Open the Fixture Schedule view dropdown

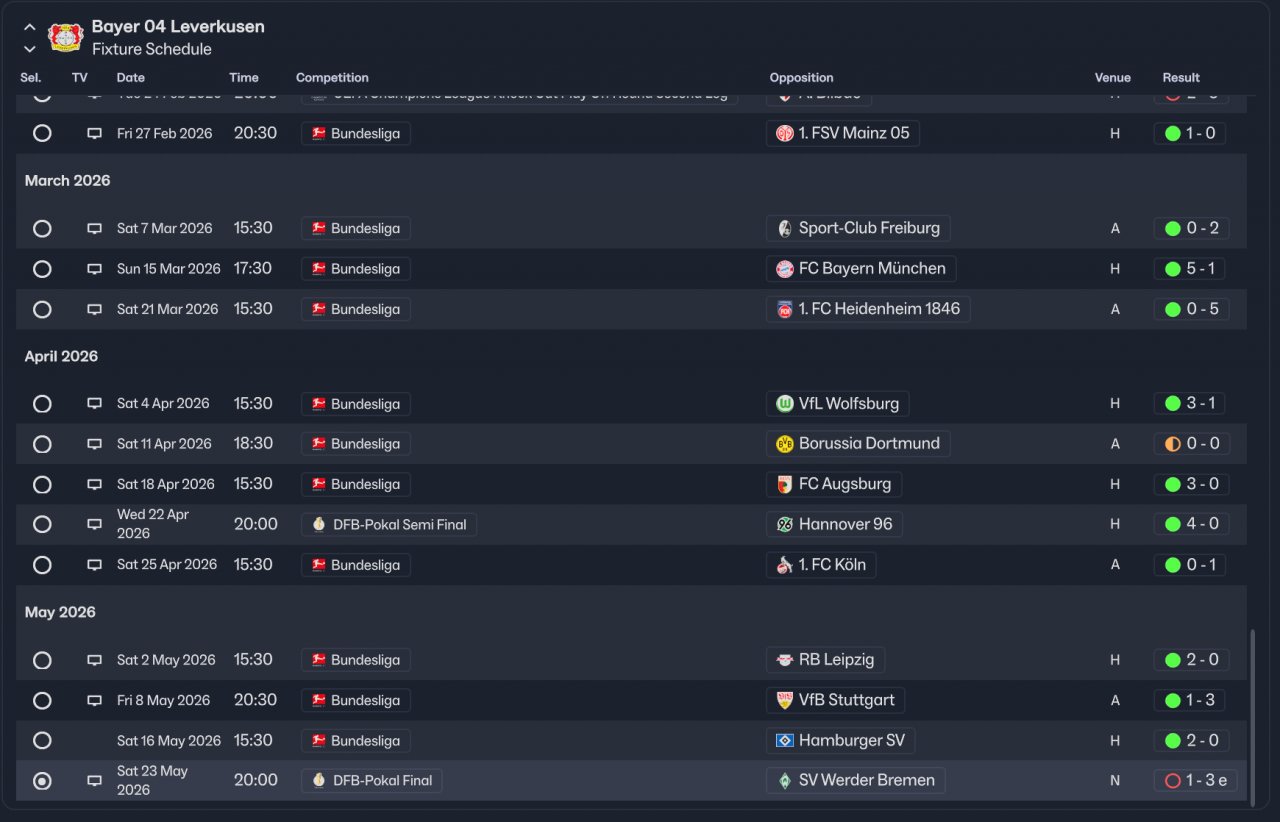coord(152,49)
